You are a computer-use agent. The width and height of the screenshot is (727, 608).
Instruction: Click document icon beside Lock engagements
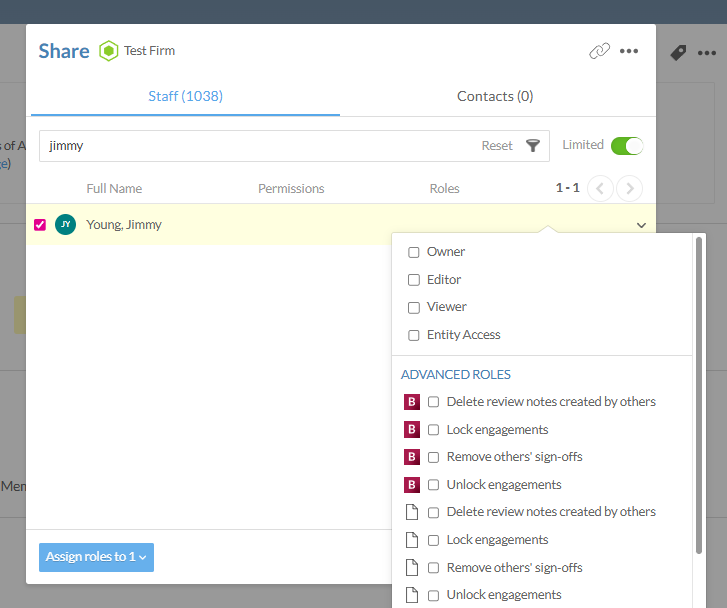click(412, 540)
